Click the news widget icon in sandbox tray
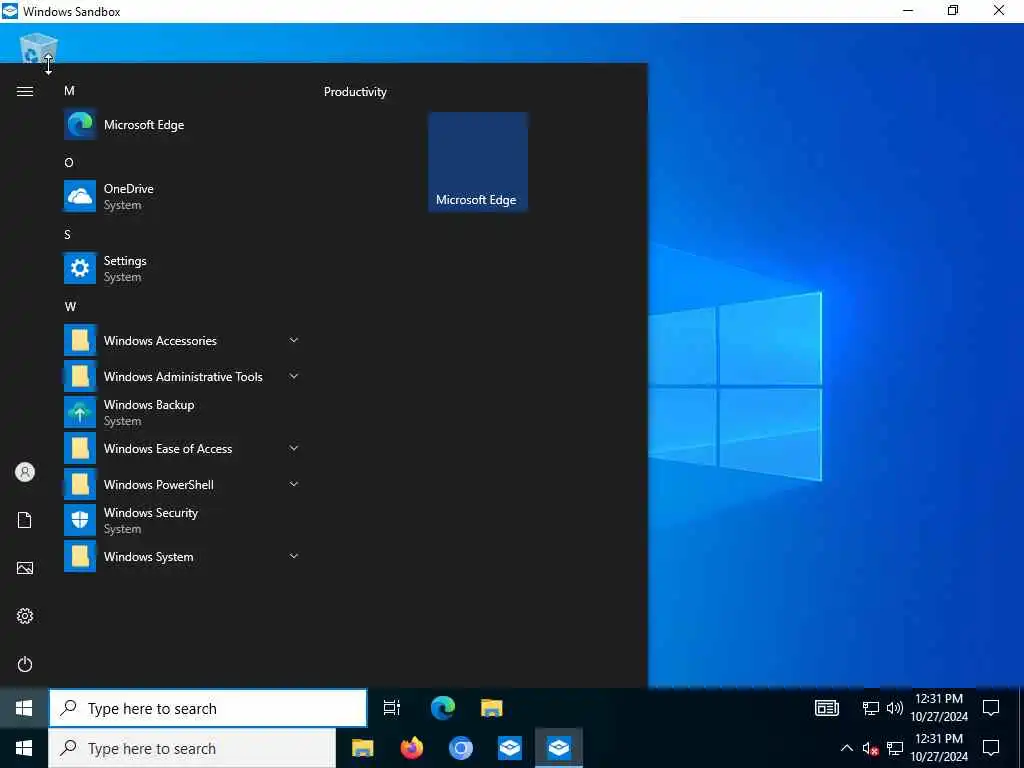Viewport: 1024px width, 768px height. click(x=827, y=708)
